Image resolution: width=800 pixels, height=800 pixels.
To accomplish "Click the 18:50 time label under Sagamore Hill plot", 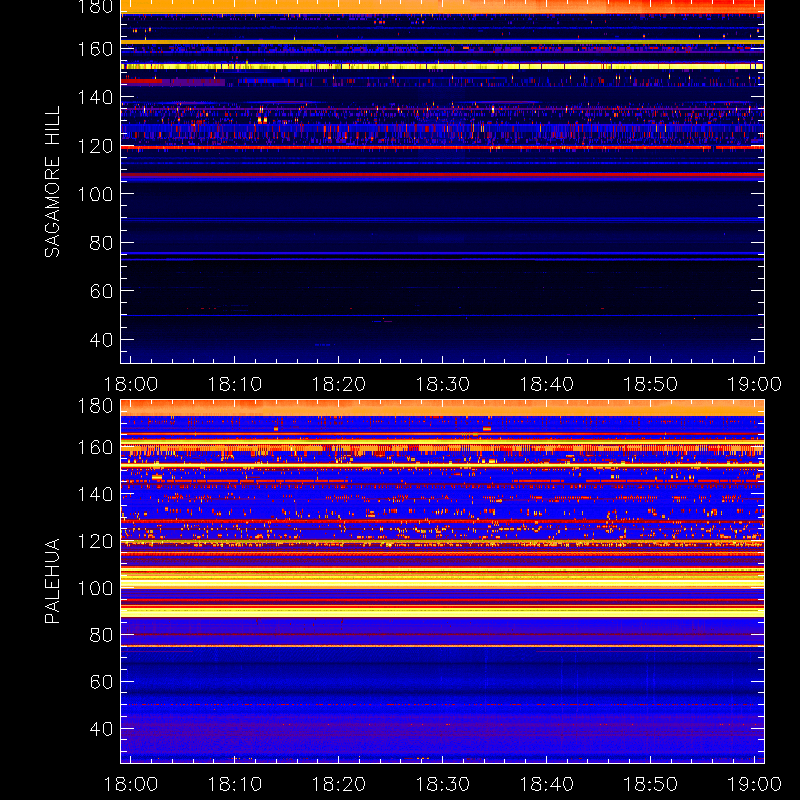I will coord(650,384).
